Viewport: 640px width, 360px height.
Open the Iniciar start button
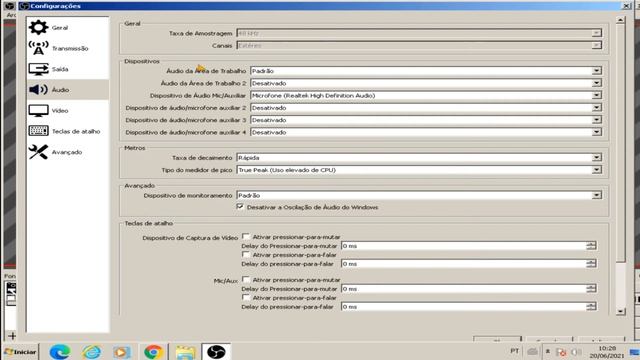(20, 352)
